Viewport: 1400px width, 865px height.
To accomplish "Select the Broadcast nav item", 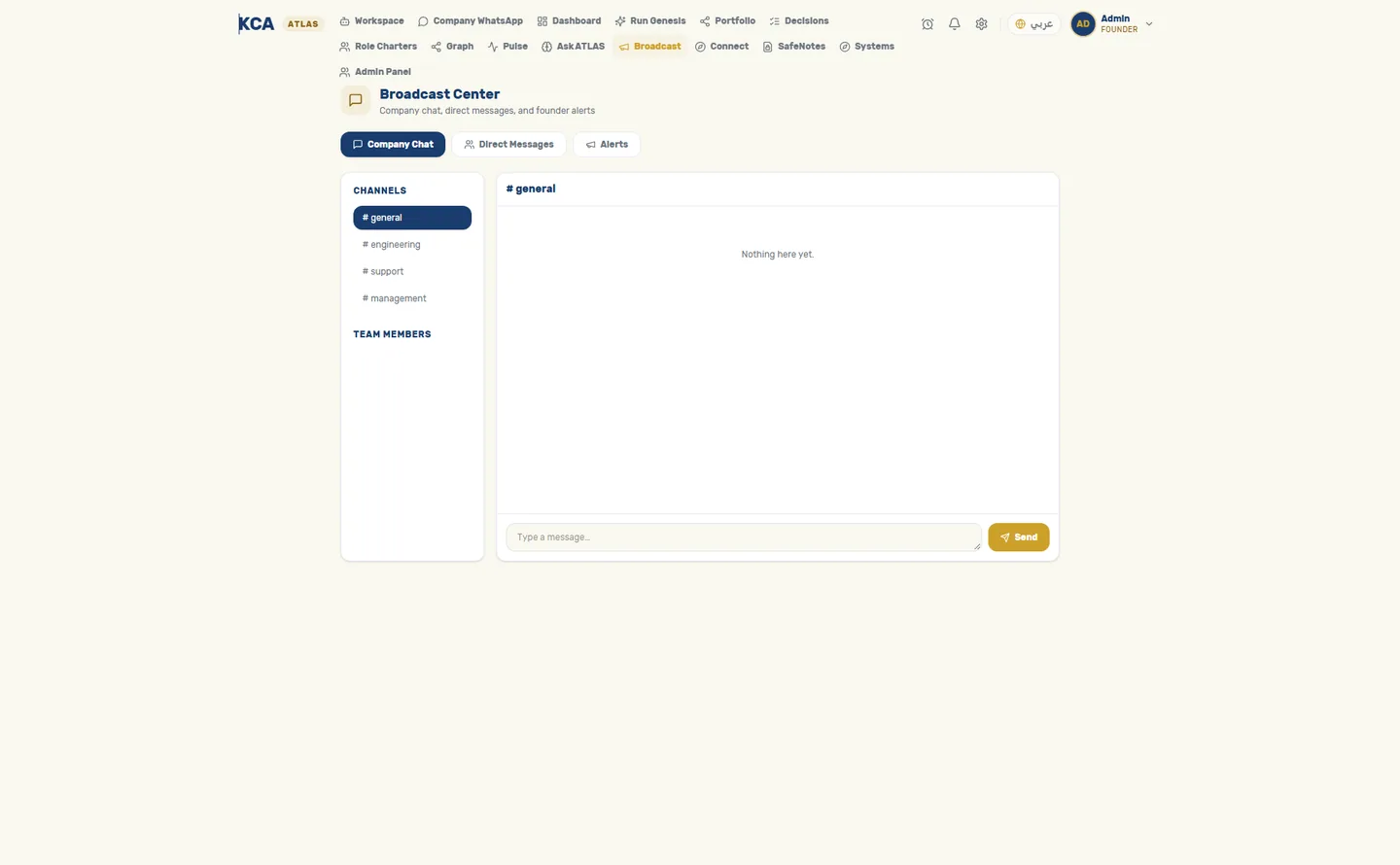I will coord(649,47).
